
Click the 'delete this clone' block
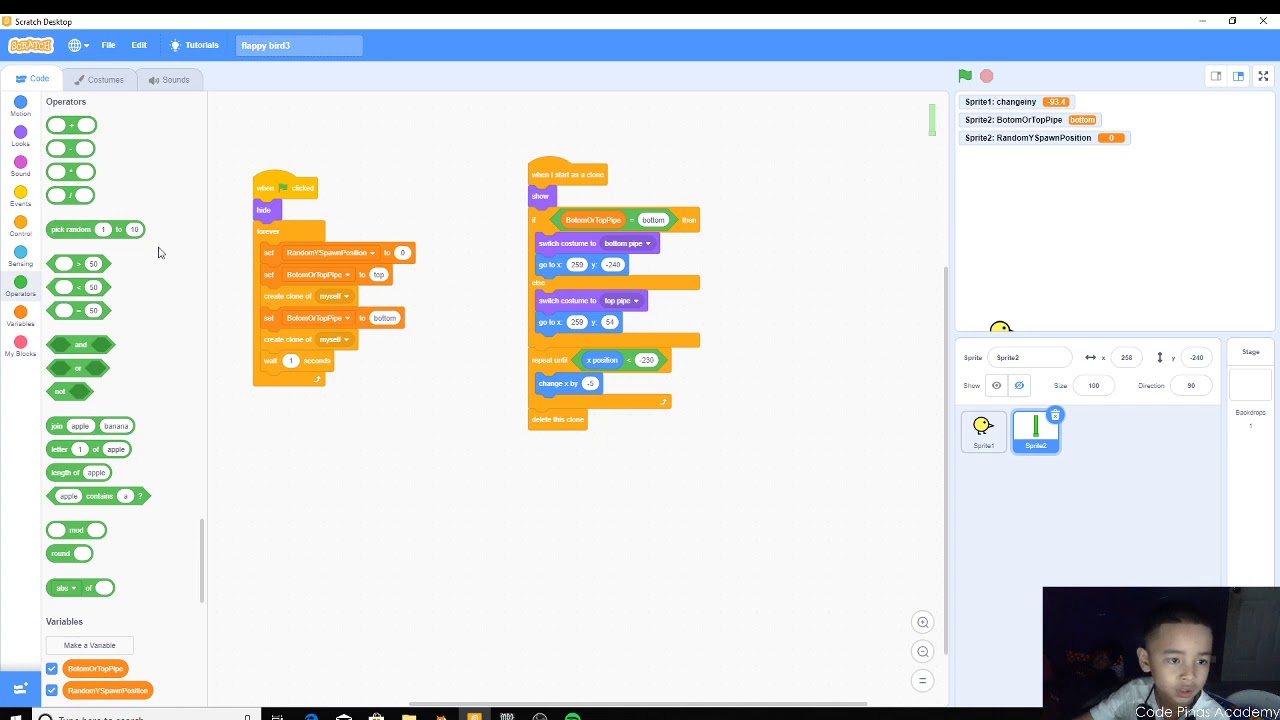tap(558, 419)
